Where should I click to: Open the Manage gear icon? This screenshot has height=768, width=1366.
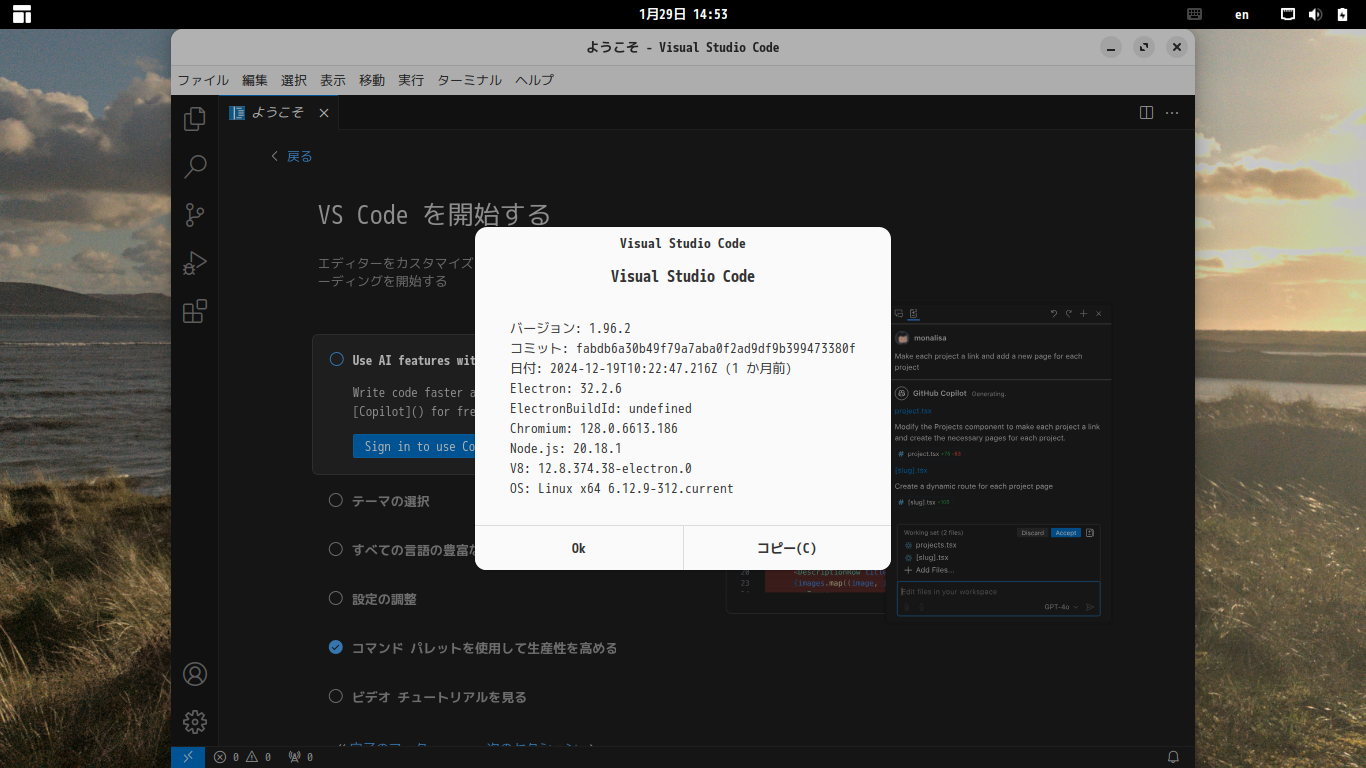(195, 721)
